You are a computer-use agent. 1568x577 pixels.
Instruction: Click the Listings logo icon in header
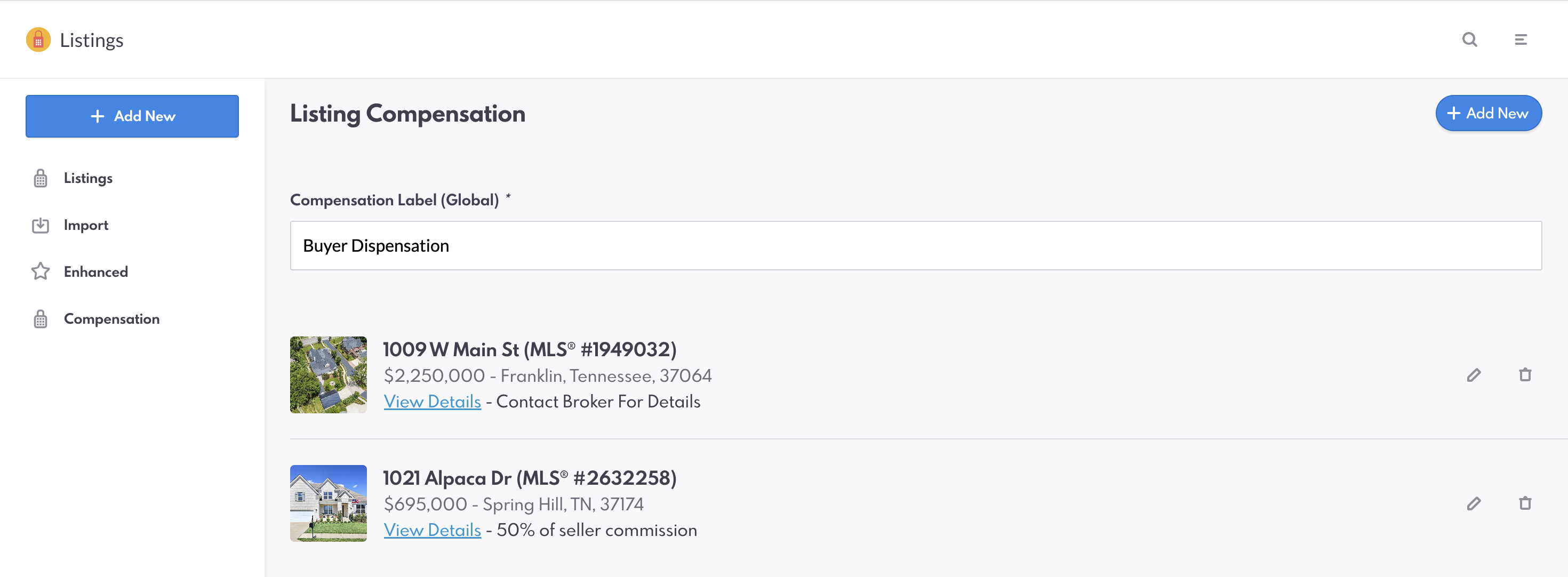pos(38,39)
